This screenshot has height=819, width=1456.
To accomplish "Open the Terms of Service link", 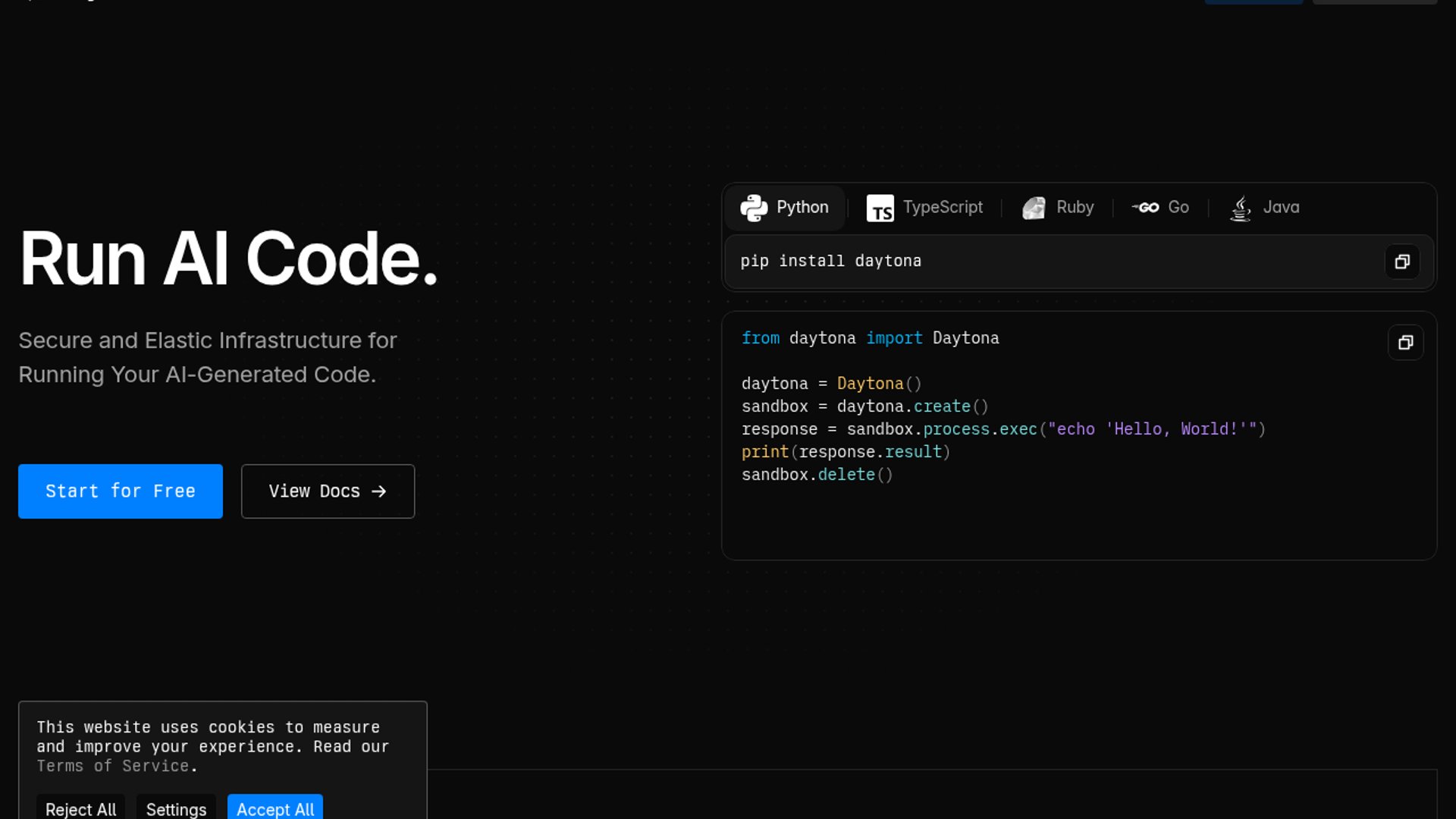I will pyautogui.click(x=112, y=767).
